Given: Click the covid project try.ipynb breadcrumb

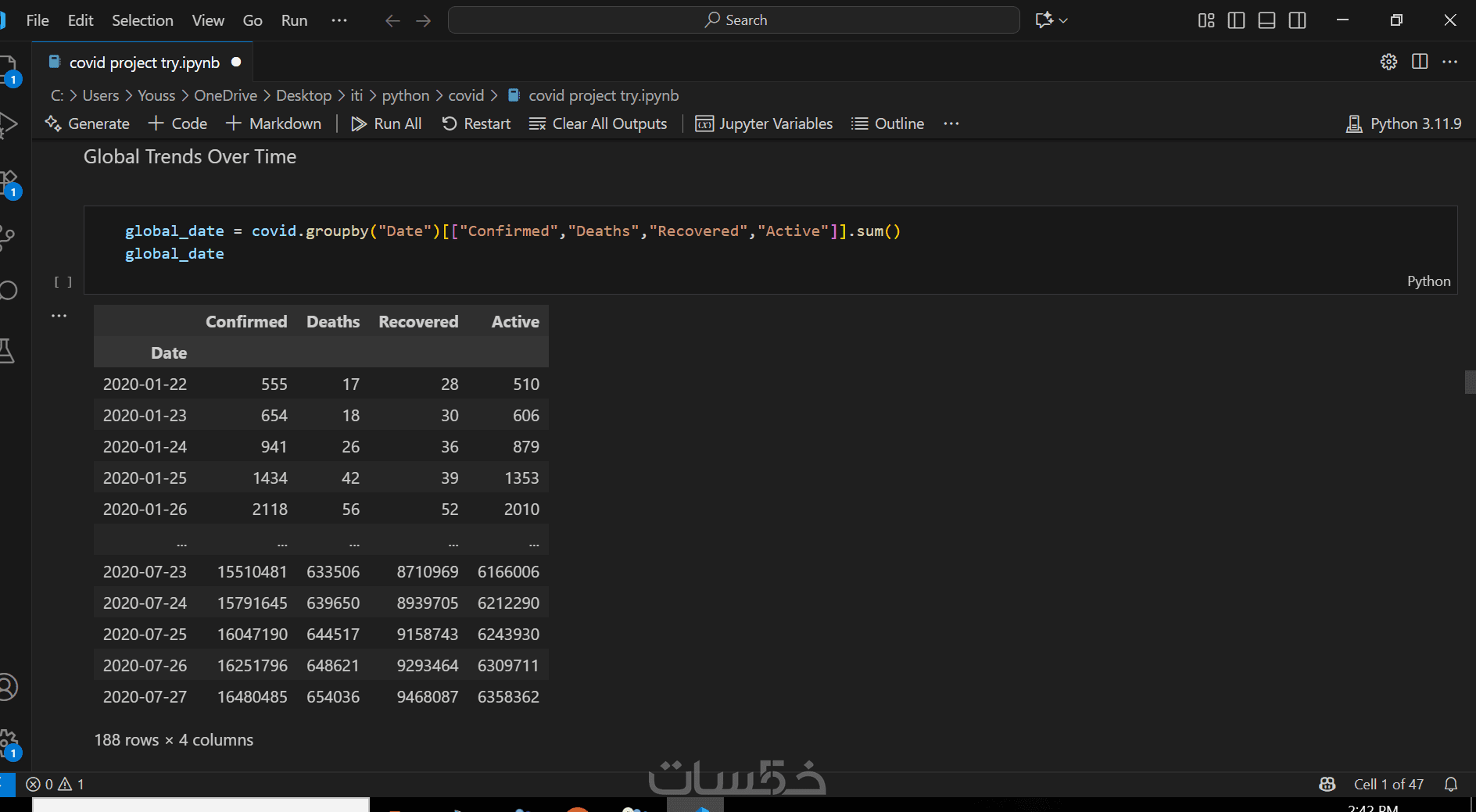Looking at the screenshot, I should (x=593, y=95).
